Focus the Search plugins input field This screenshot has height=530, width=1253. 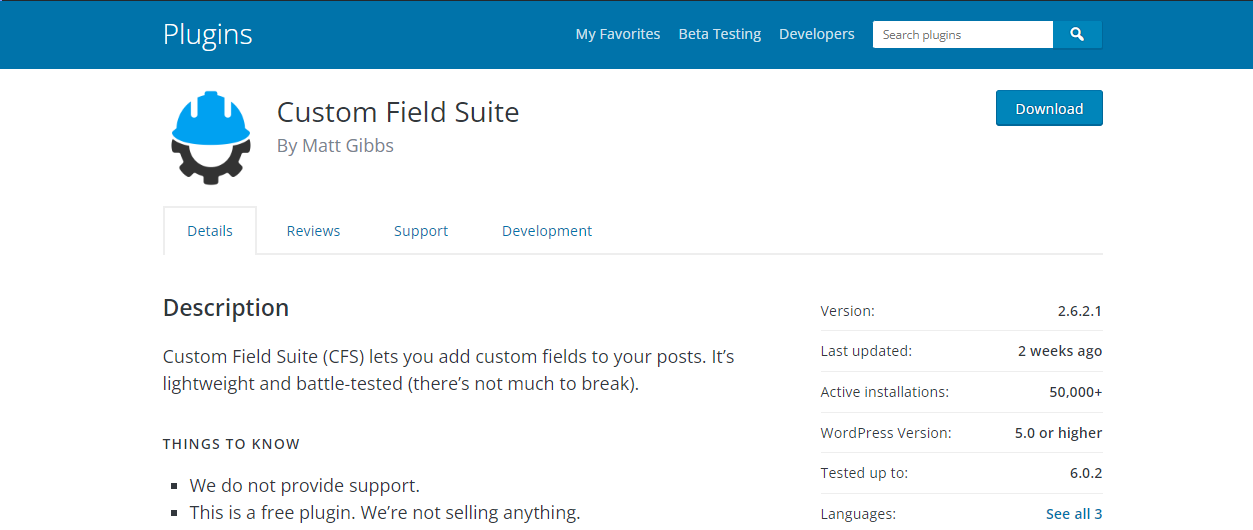pos(963,34)
